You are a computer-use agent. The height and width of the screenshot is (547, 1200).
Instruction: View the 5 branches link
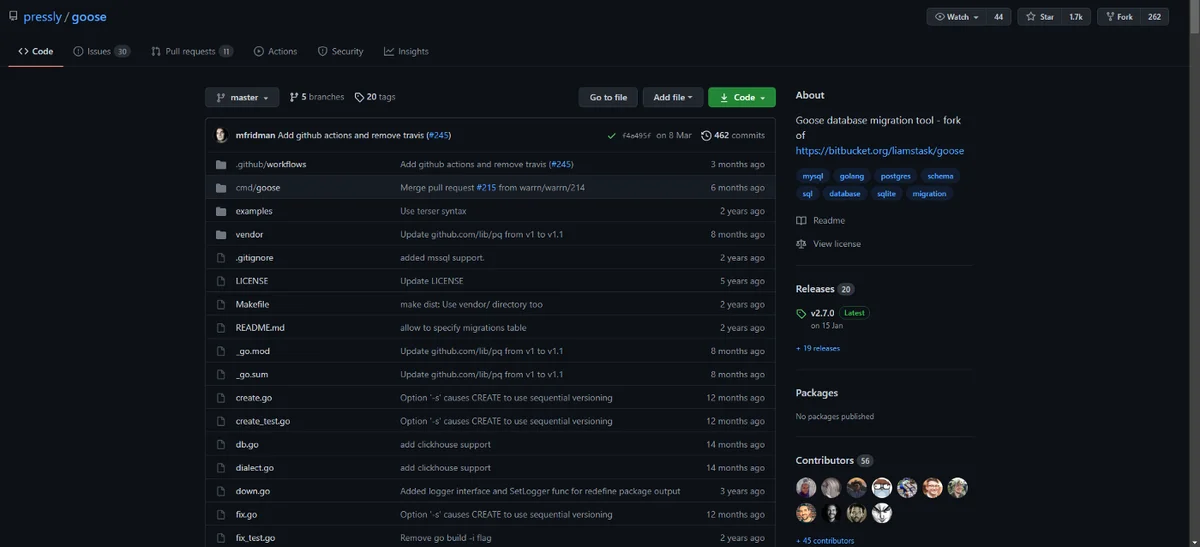tap(316, 97)
